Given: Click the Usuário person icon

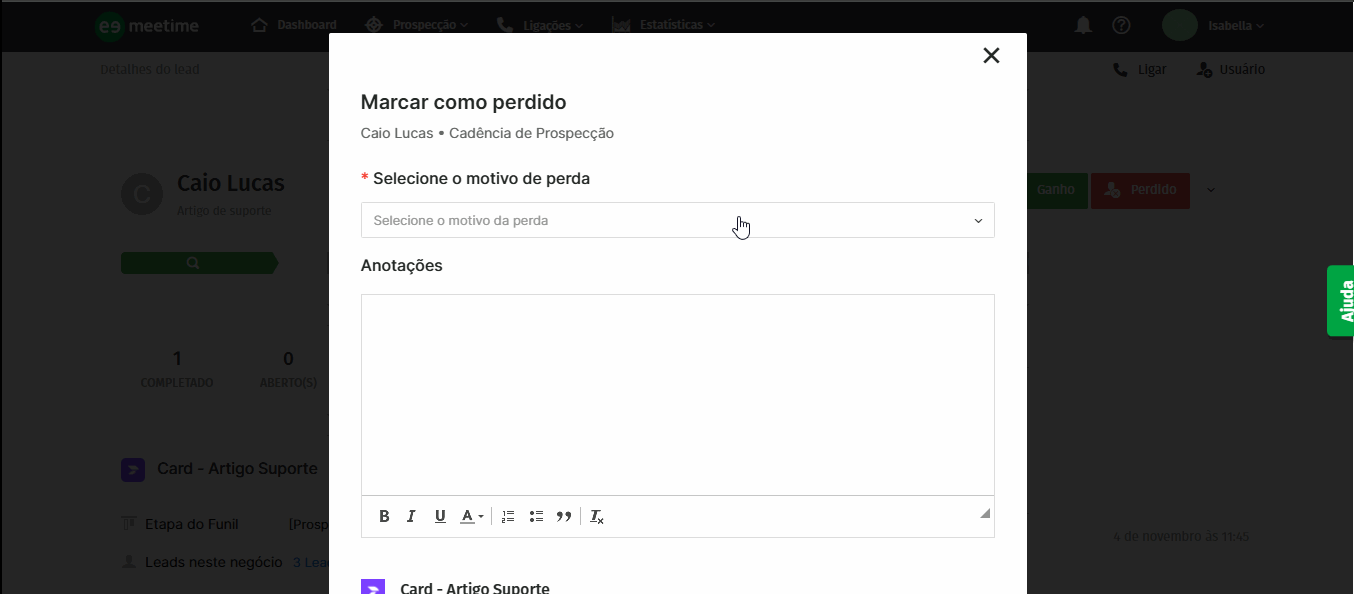Looking at the screenshot, I should (x=1201, y=68).
